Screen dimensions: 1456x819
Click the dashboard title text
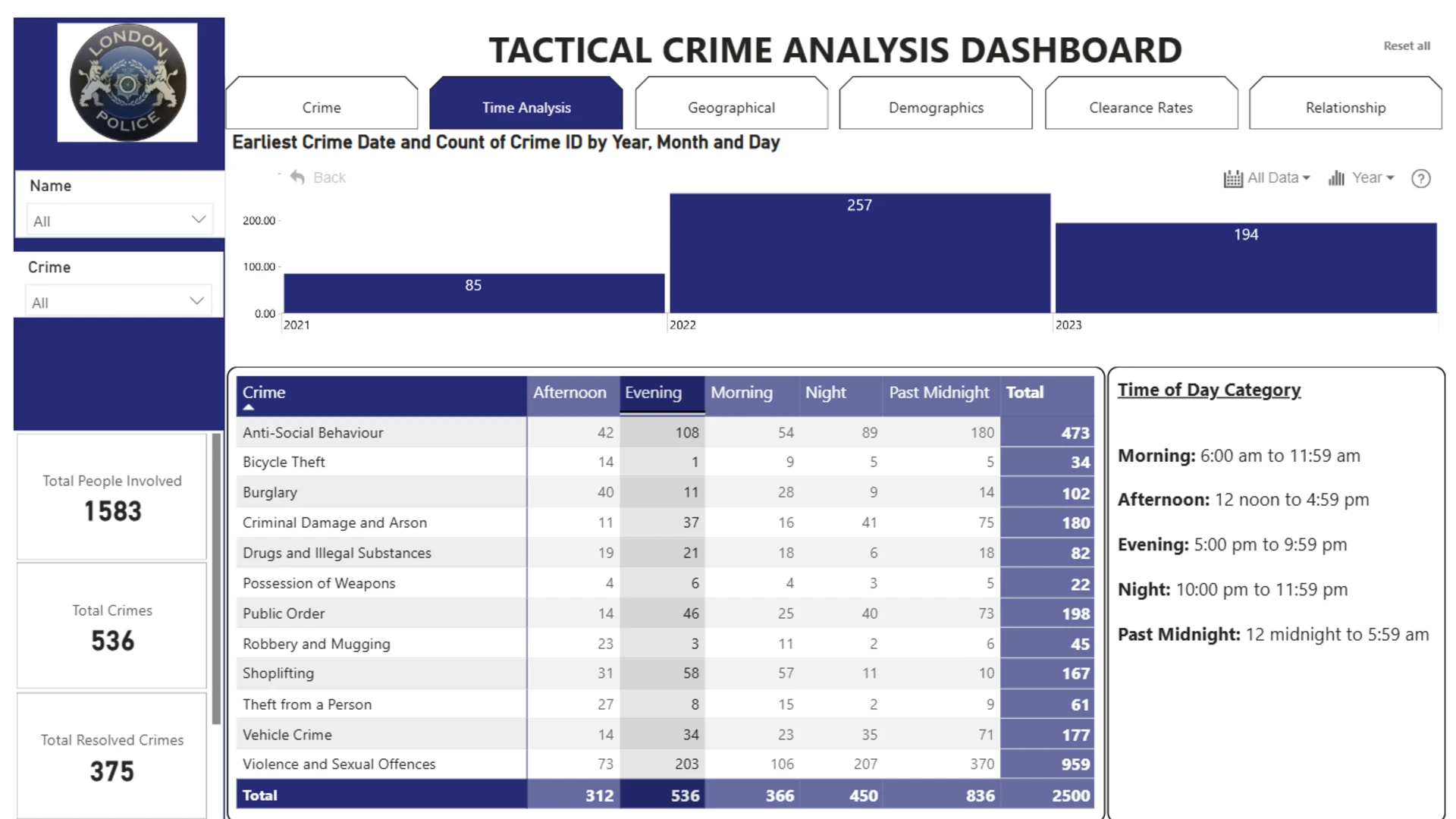coord(835,50)
